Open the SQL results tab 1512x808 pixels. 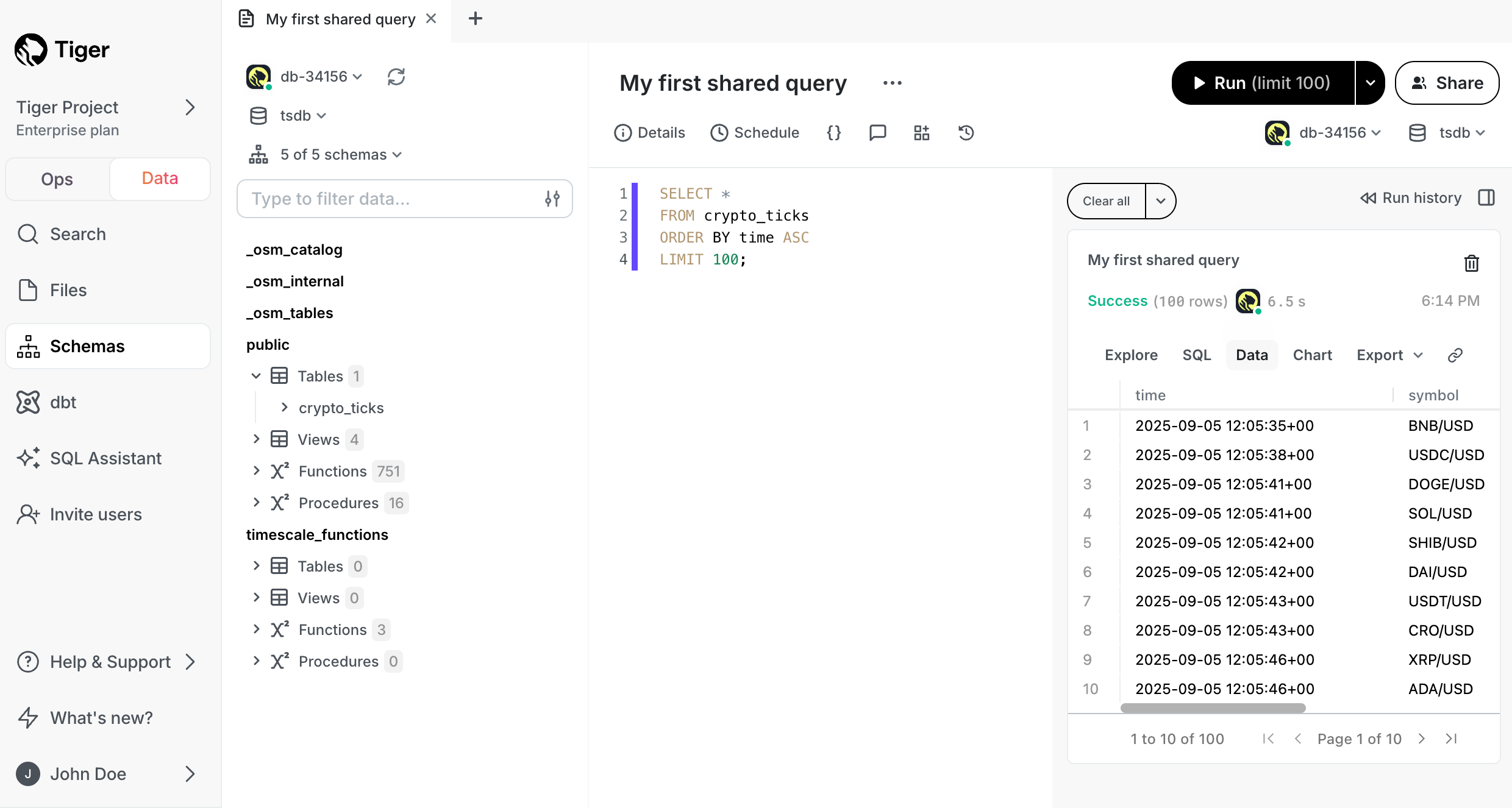[1196, 355]
